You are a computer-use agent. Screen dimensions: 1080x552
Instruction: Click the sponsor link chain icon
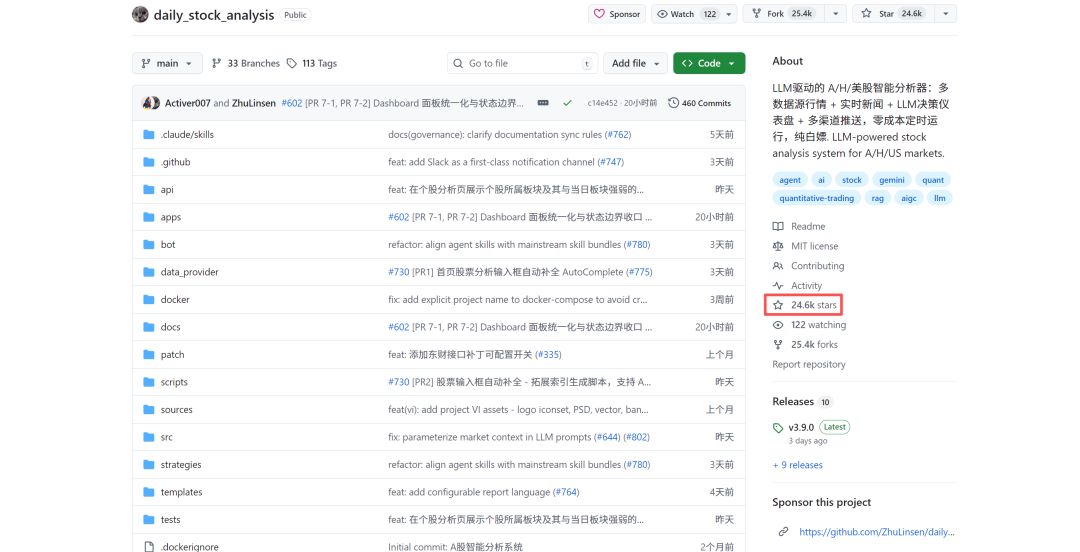coord(783,532)
